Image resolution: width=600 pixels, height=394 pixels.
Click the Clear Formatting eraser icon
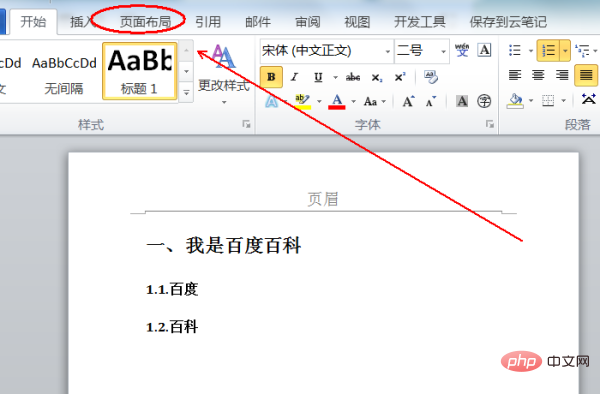(x=431, y=77)
